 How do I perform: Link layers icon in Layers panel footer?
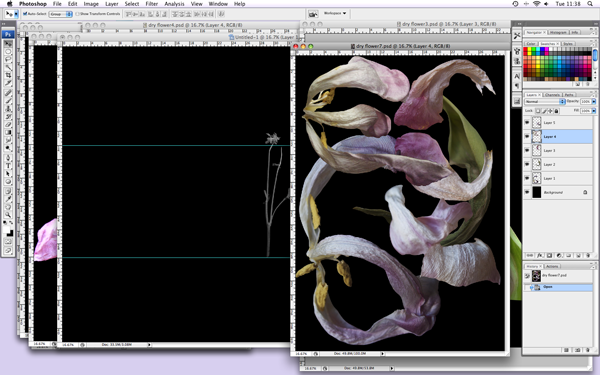[x=530, y=255]
